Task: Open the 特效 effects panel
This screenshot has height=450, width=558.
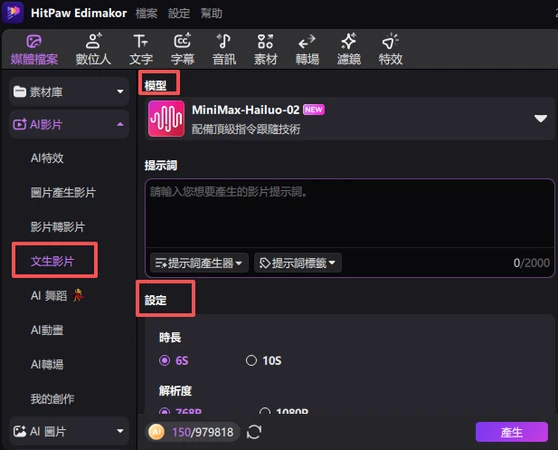Action: click(x=390, y=50)
